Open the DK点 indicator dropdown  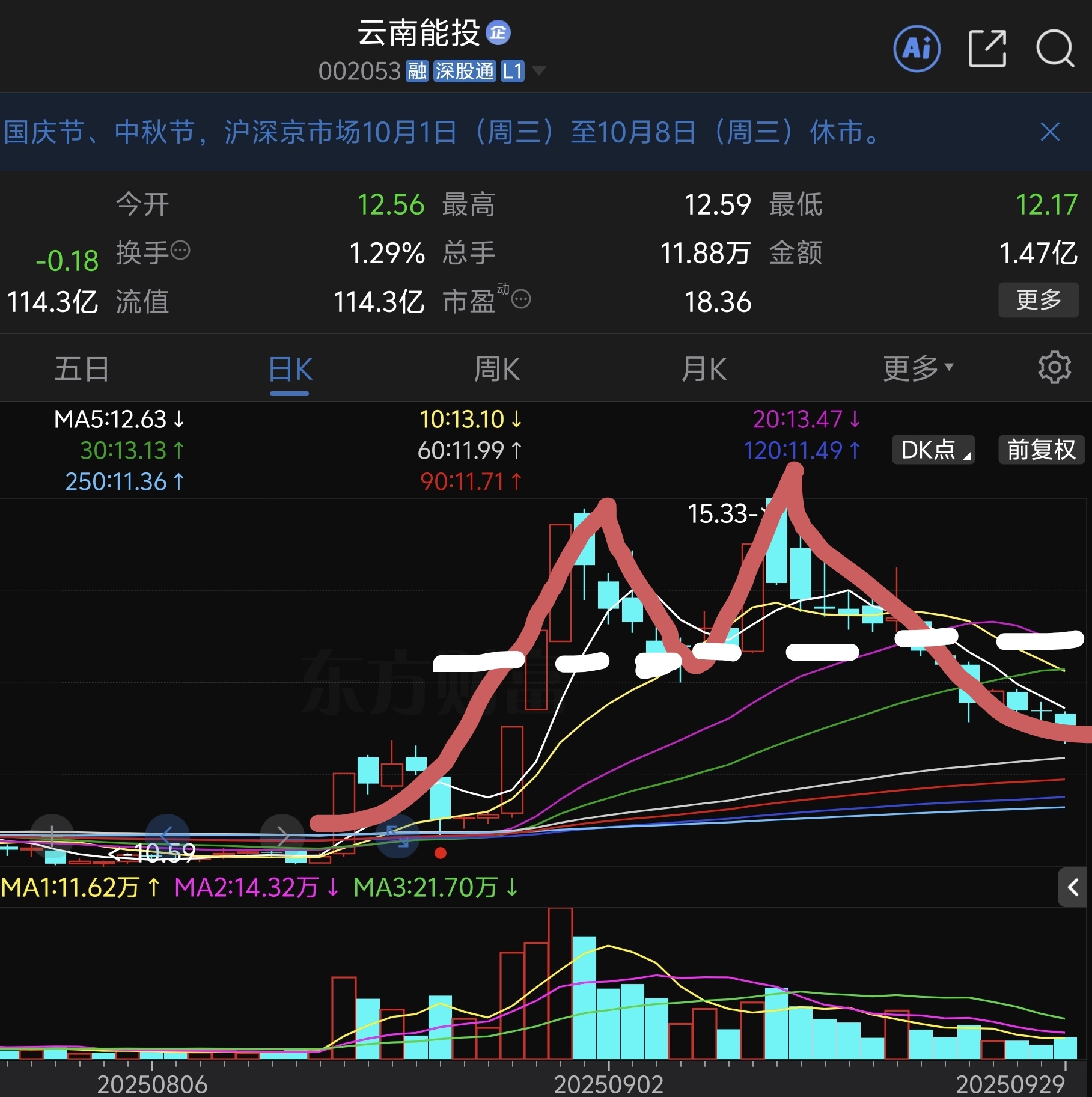point(933,450)
